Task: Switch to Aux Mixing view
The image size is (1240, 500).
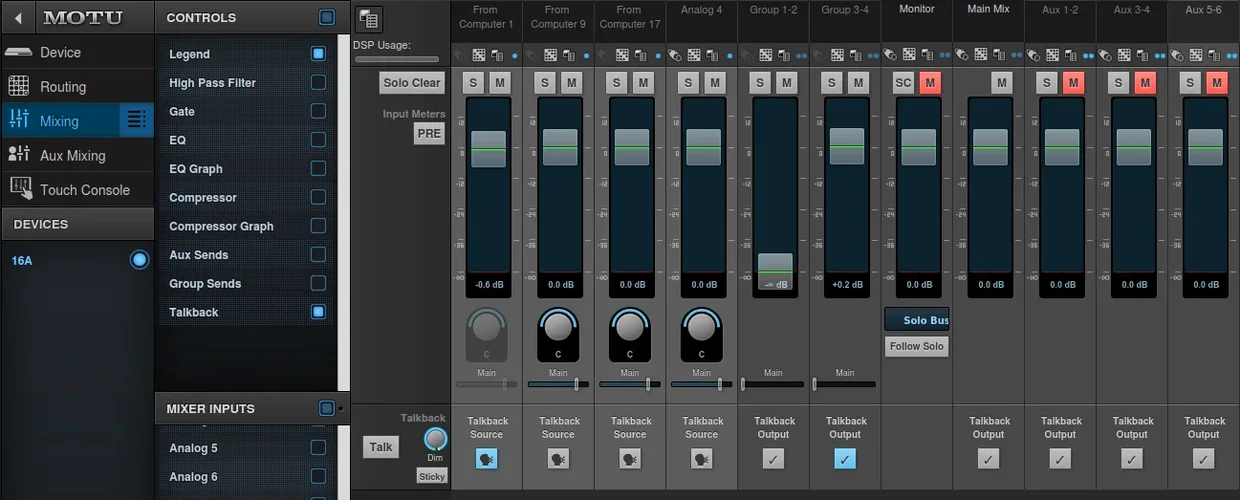Action: tap(72, 155)
